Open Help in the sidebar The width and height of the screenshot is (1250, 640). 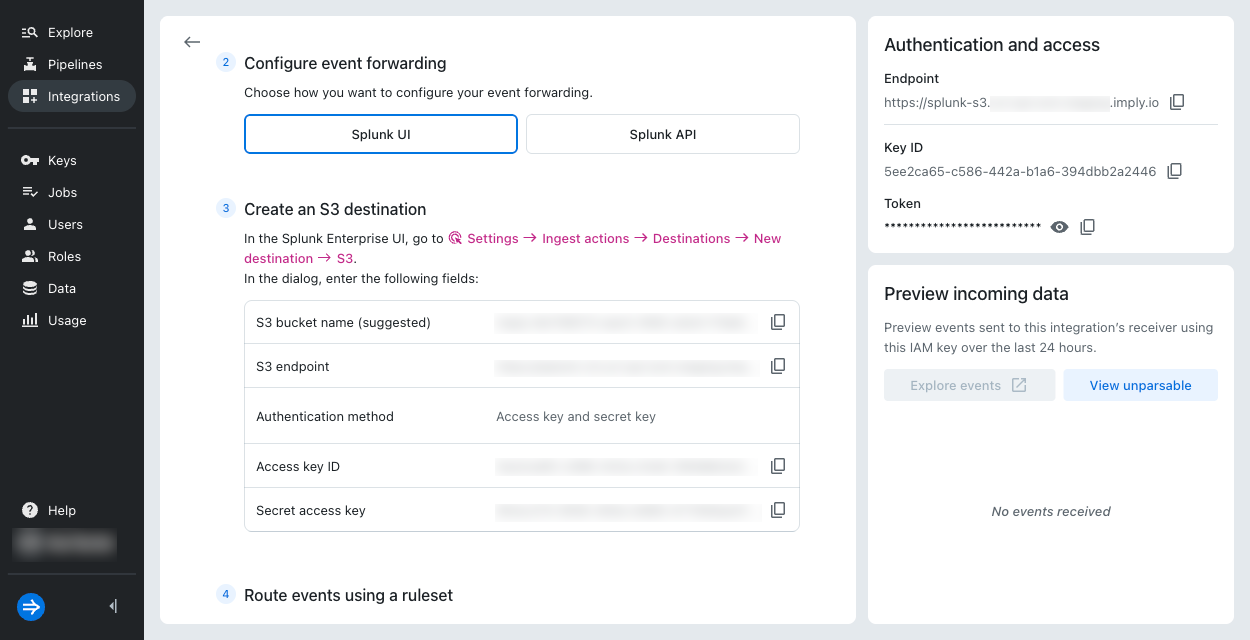click(x=72, y=510)
